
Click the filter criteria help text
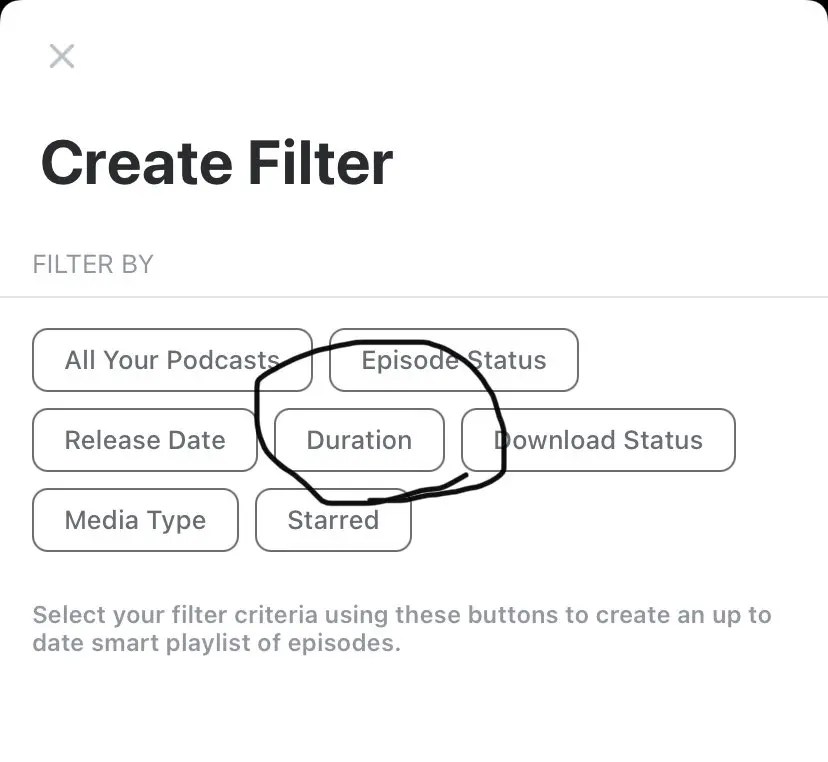pyautogui.click(x=401, y=628)
